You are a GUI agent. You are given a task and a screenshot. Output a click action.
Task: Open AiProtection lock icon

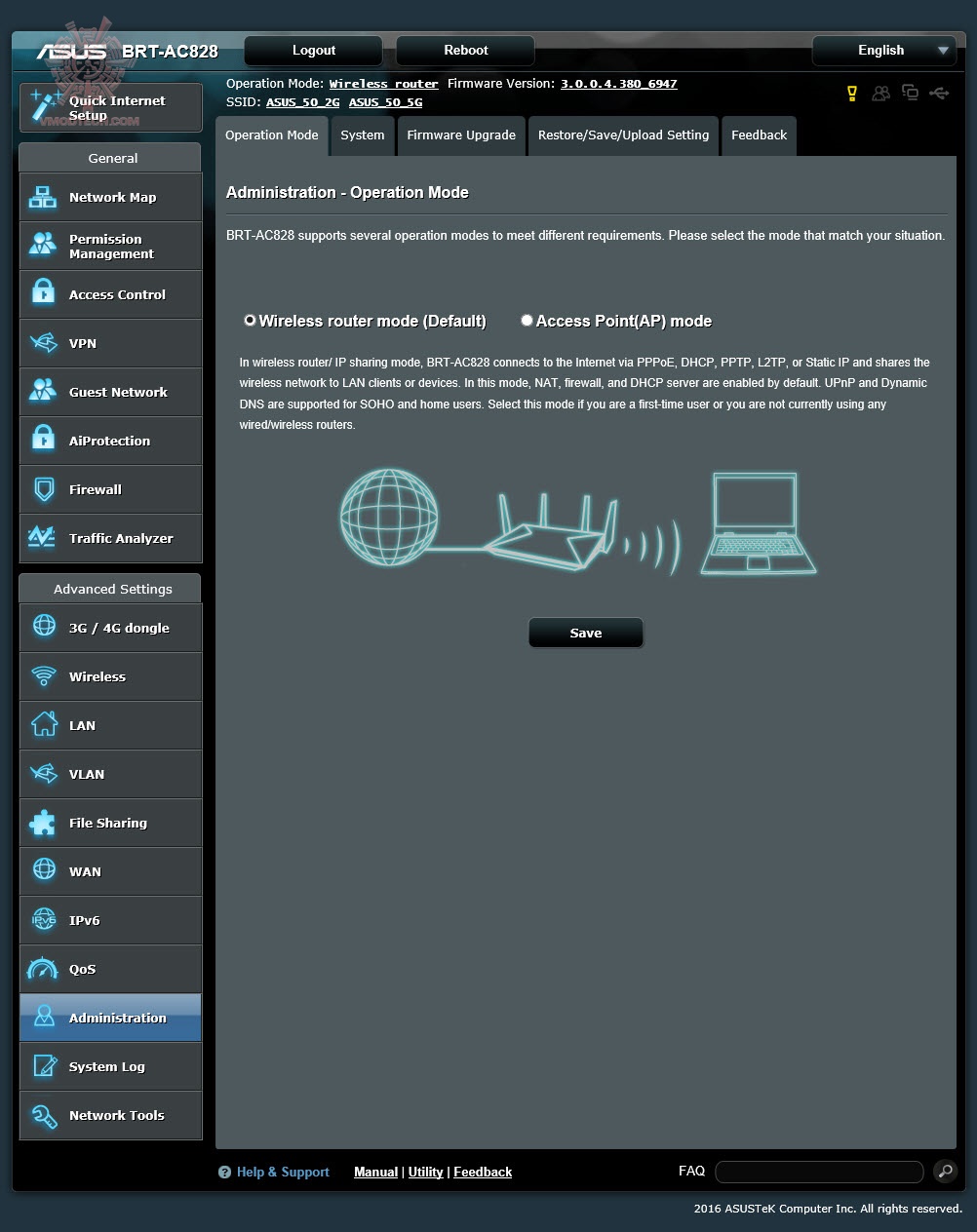coord(43,440)
